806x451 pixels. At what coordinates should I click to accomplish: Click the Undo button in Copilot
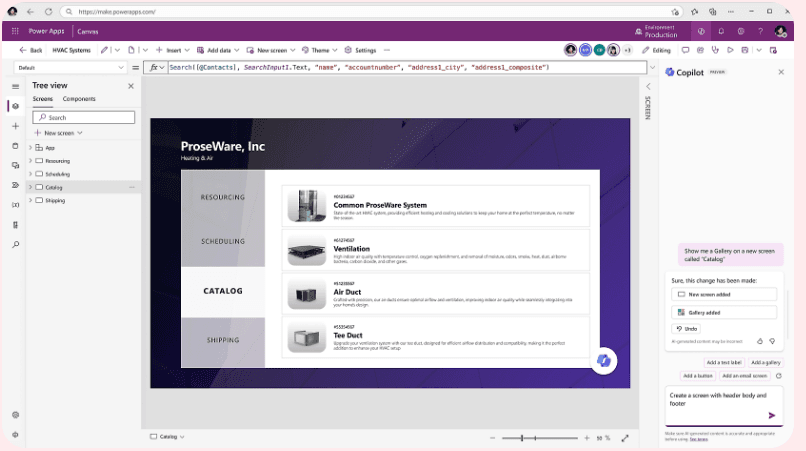coord(687,328)
